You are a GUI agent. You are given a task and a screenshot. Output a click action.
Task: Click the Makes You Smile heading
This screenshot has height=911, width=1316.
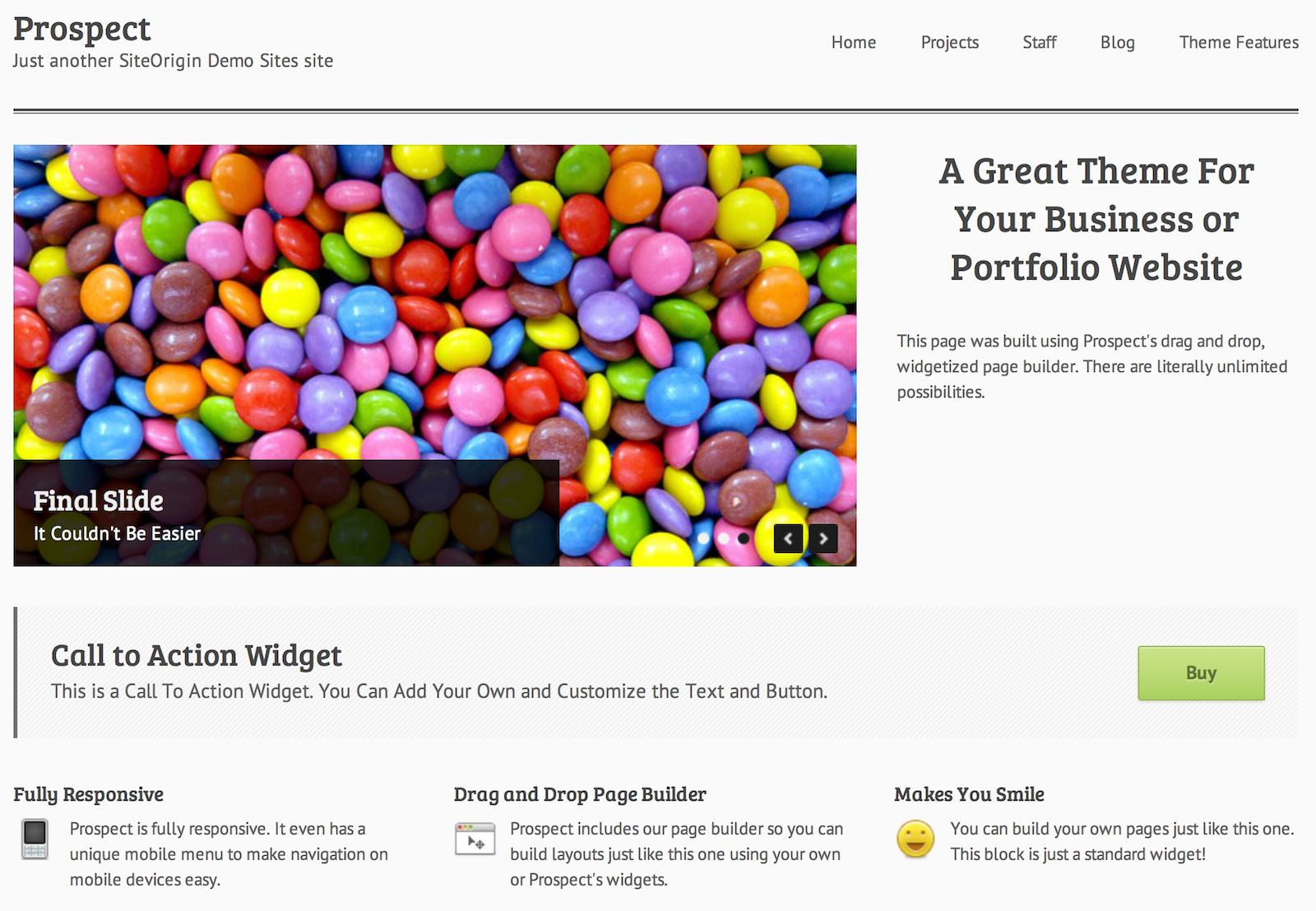pos(969,794)
